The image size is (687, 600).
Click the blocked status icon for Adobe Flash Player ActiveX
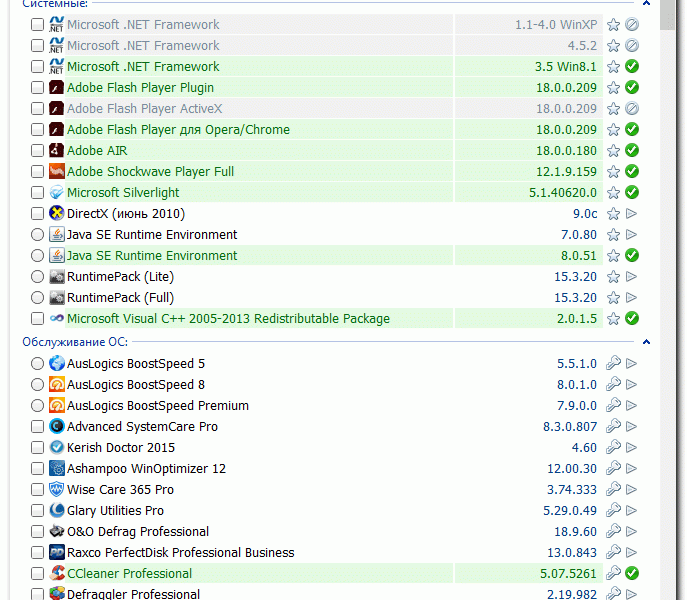pos(632,108)
